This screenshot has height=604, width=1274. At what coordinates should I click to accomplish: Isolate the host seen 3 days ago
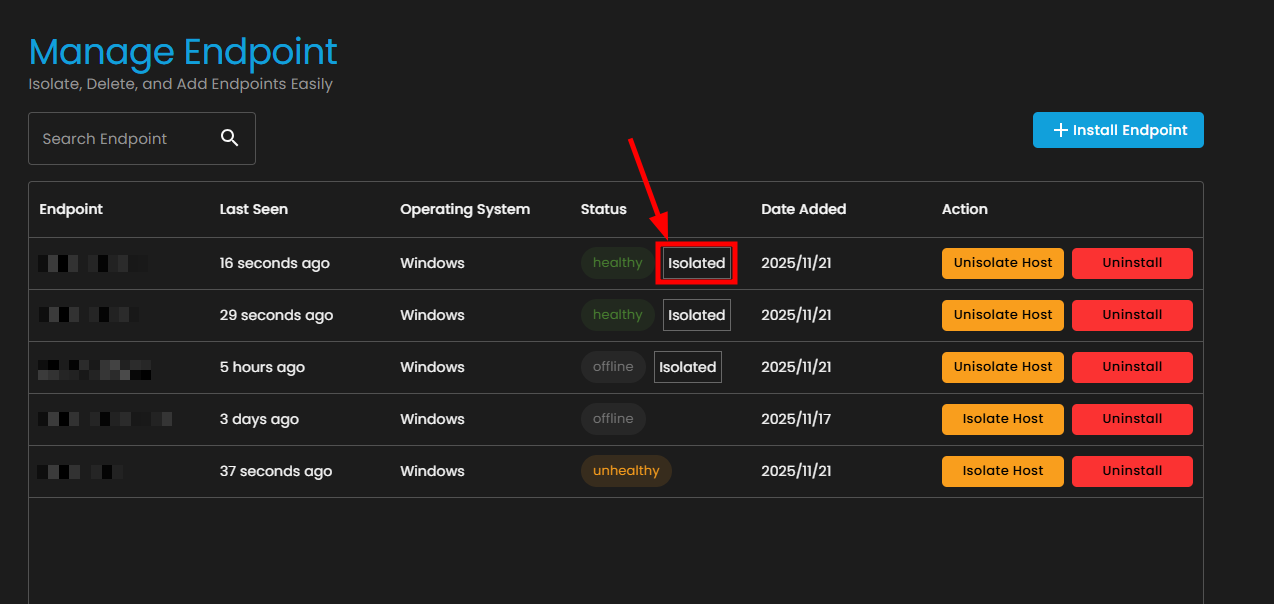[x=1002, y=419]
